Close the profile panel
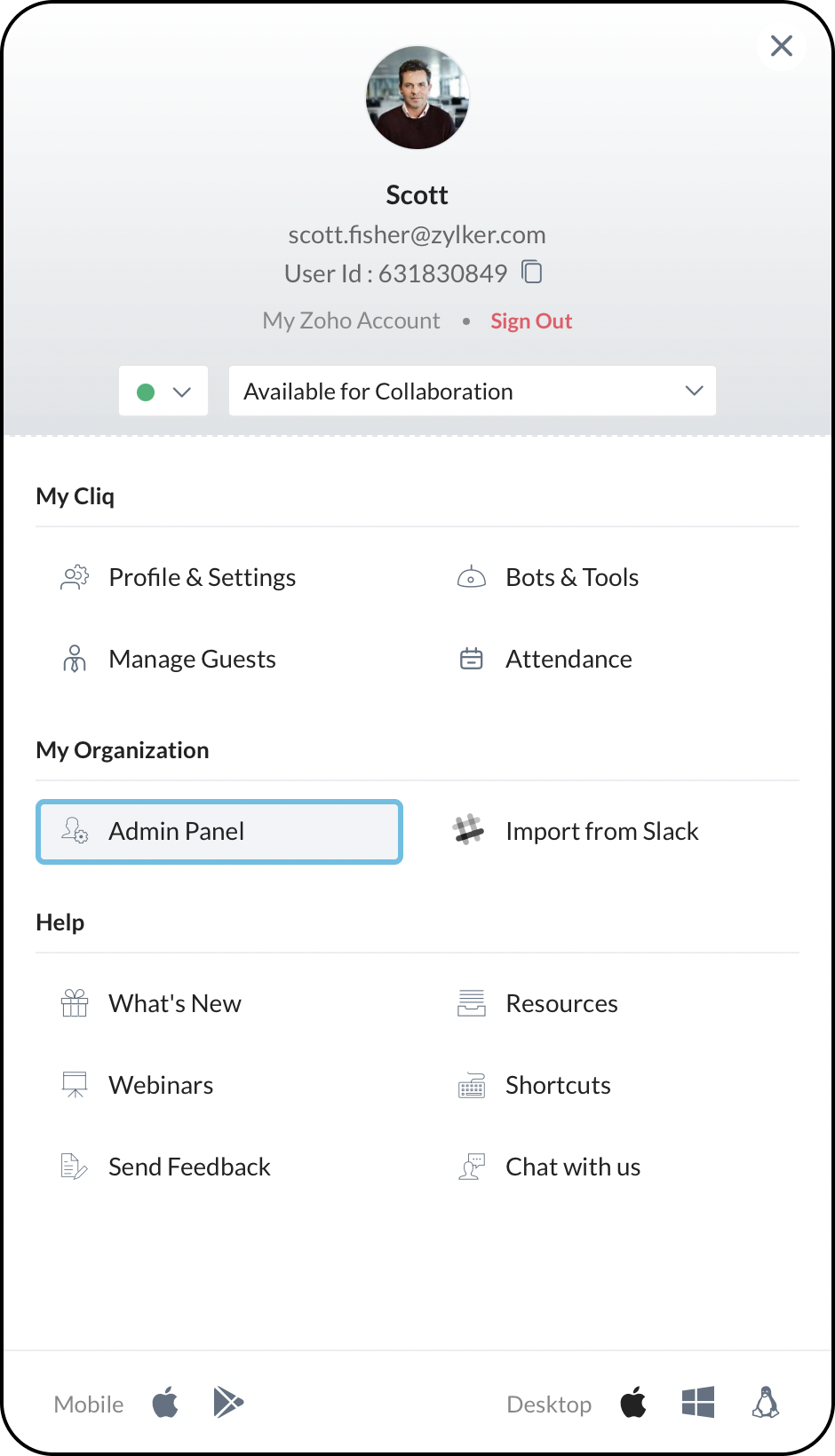The image size is (835, 1456). pos(782,46)
